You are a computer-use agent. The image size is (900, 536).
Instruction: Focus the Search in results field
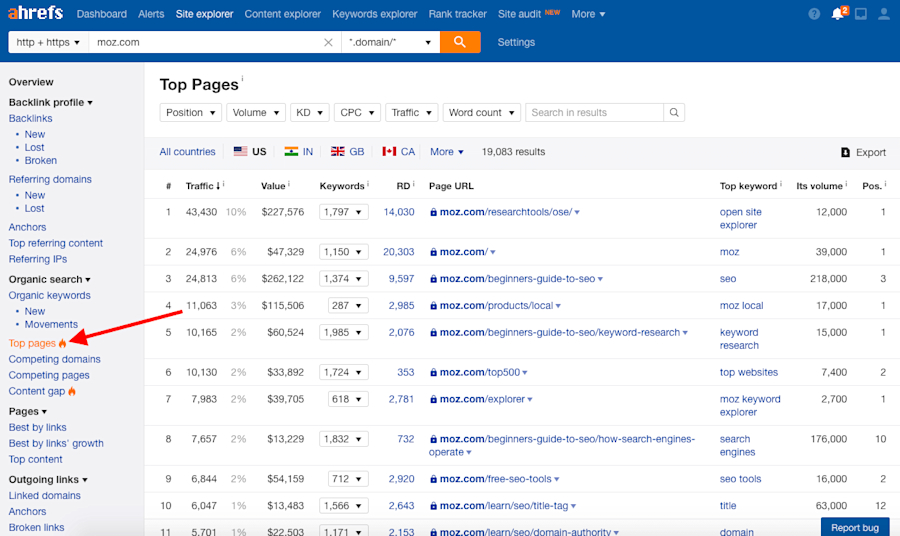(x=594, y=112)
